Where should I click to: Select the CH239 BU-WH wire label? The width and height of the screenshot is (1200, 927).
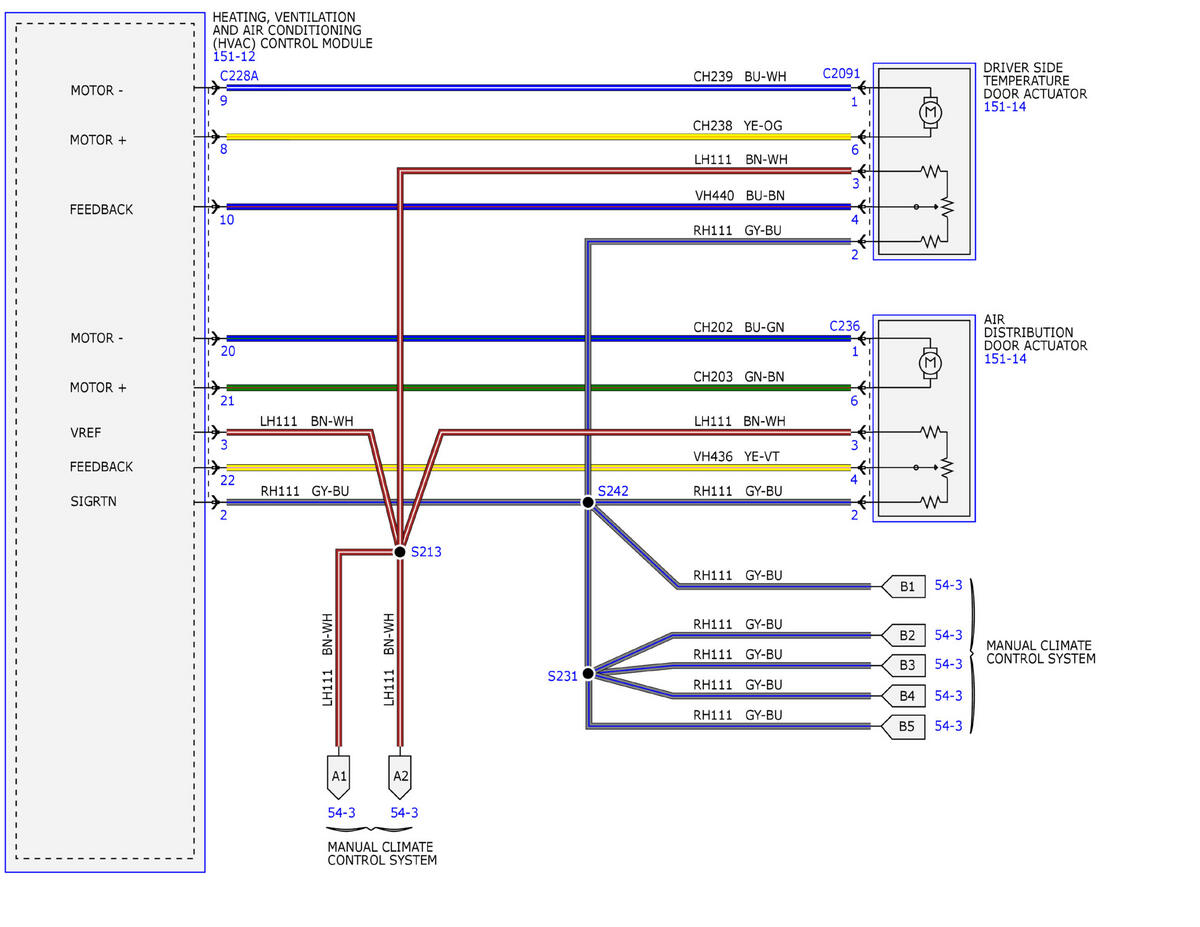click(x=739, y=75)
